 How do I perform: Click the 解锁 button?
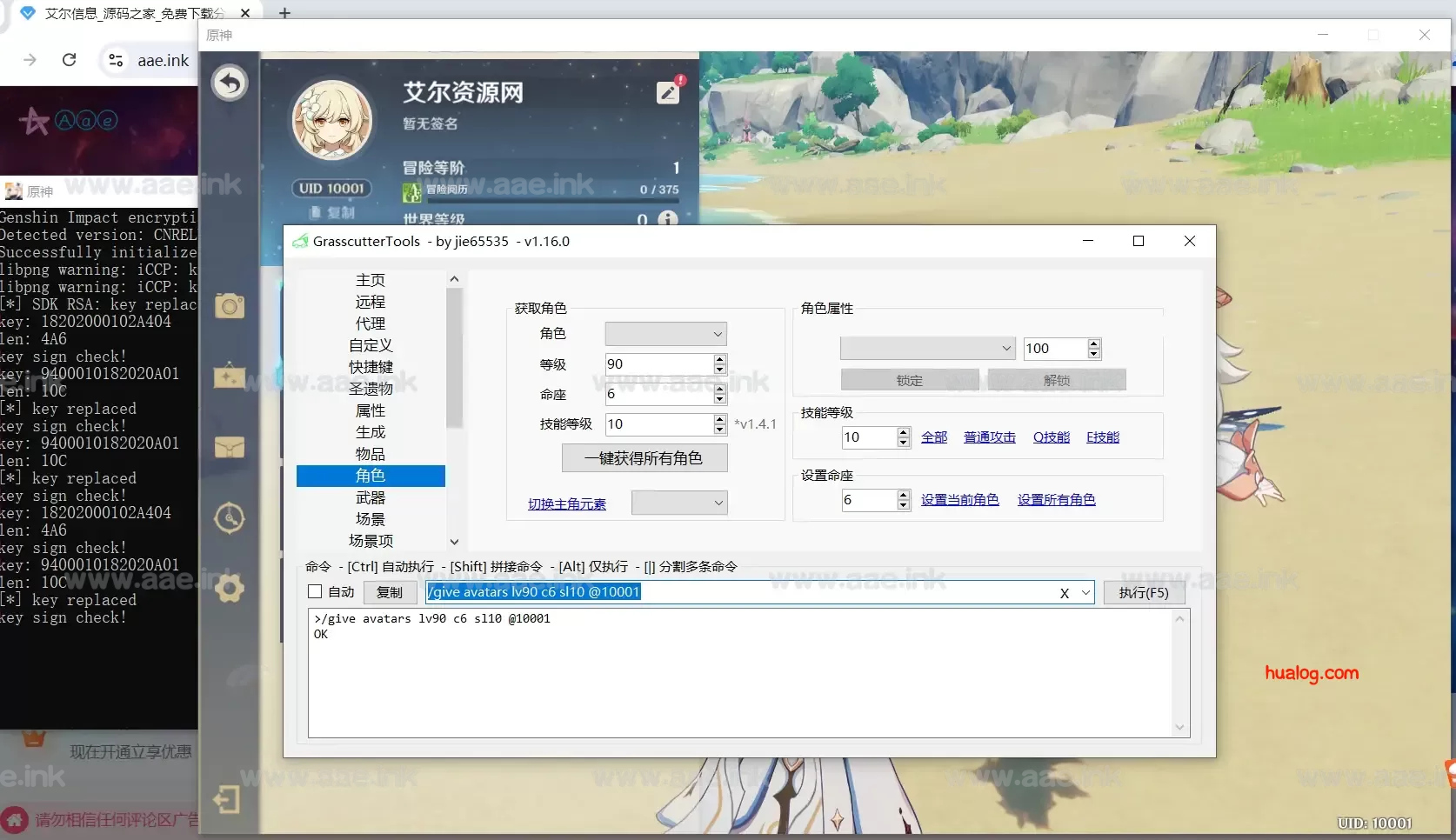click(1057, 381)
